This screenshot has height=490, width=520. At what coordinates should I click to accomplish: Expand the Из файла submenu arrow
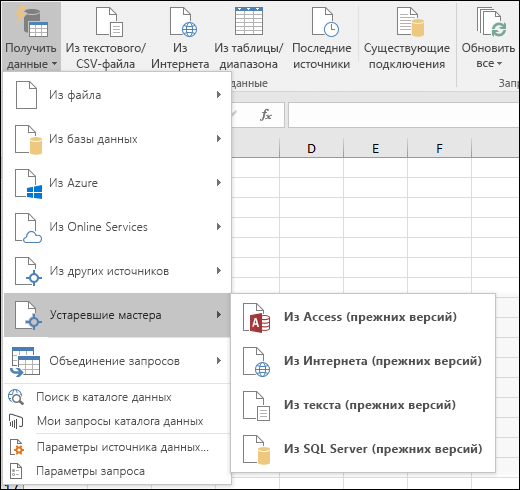(x=219, y=95)
